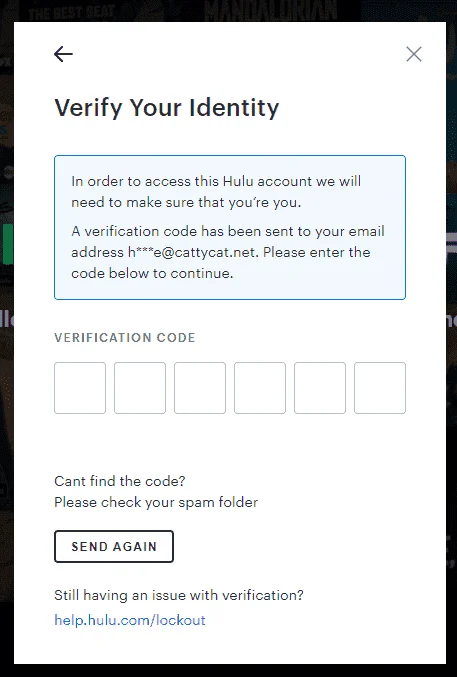Click the 'Please check your spam folder' text

pos(156,502)
